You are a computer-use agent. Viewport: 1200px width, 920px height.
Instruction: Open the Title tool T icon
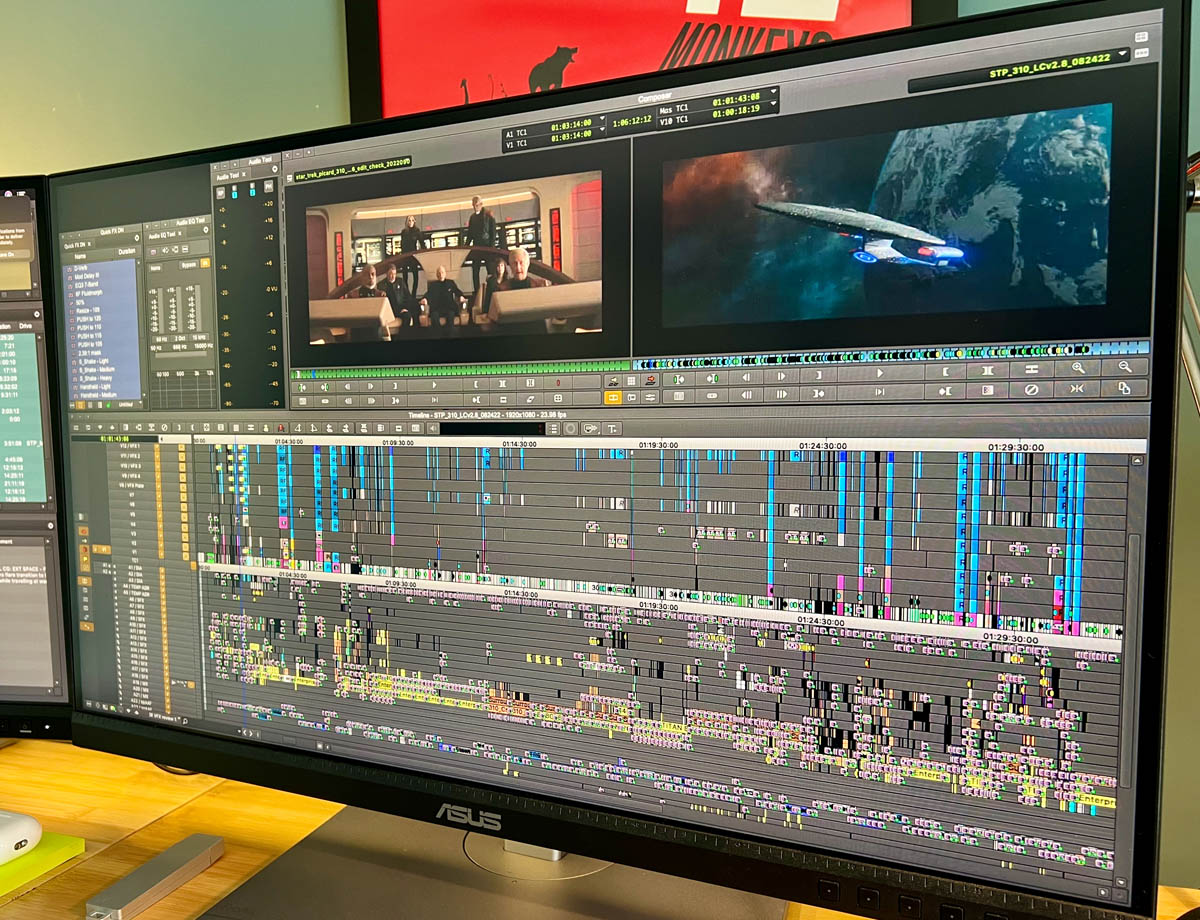pos(612,429)
